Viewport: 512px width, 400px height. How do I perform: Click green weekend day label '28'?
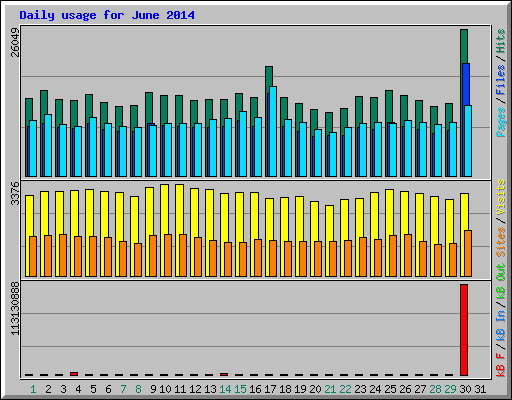(435, 389)
